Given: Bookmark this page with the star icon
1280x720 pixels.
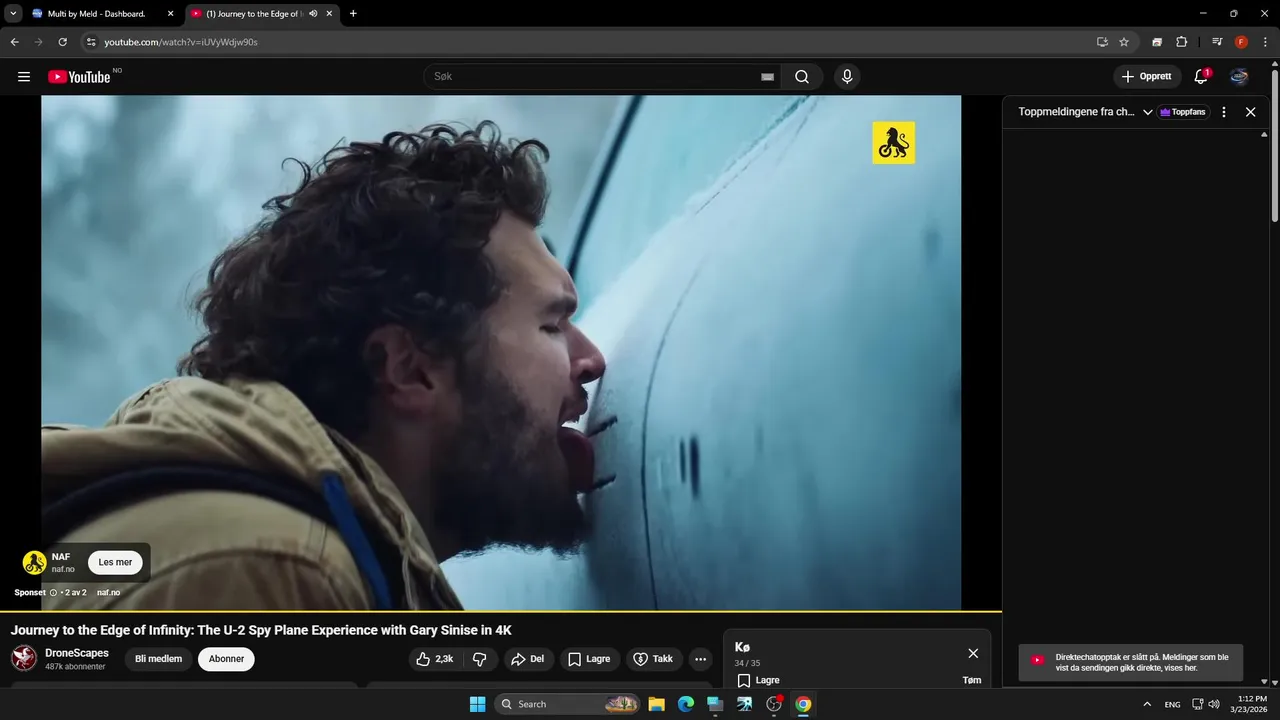Looking at the screenshot, I should pyautogui.click(x=1124, y=42).
